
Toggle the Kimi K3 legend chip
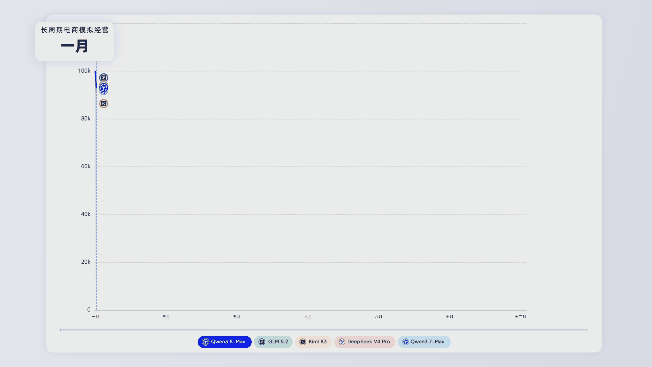click(x=313, y=342)
